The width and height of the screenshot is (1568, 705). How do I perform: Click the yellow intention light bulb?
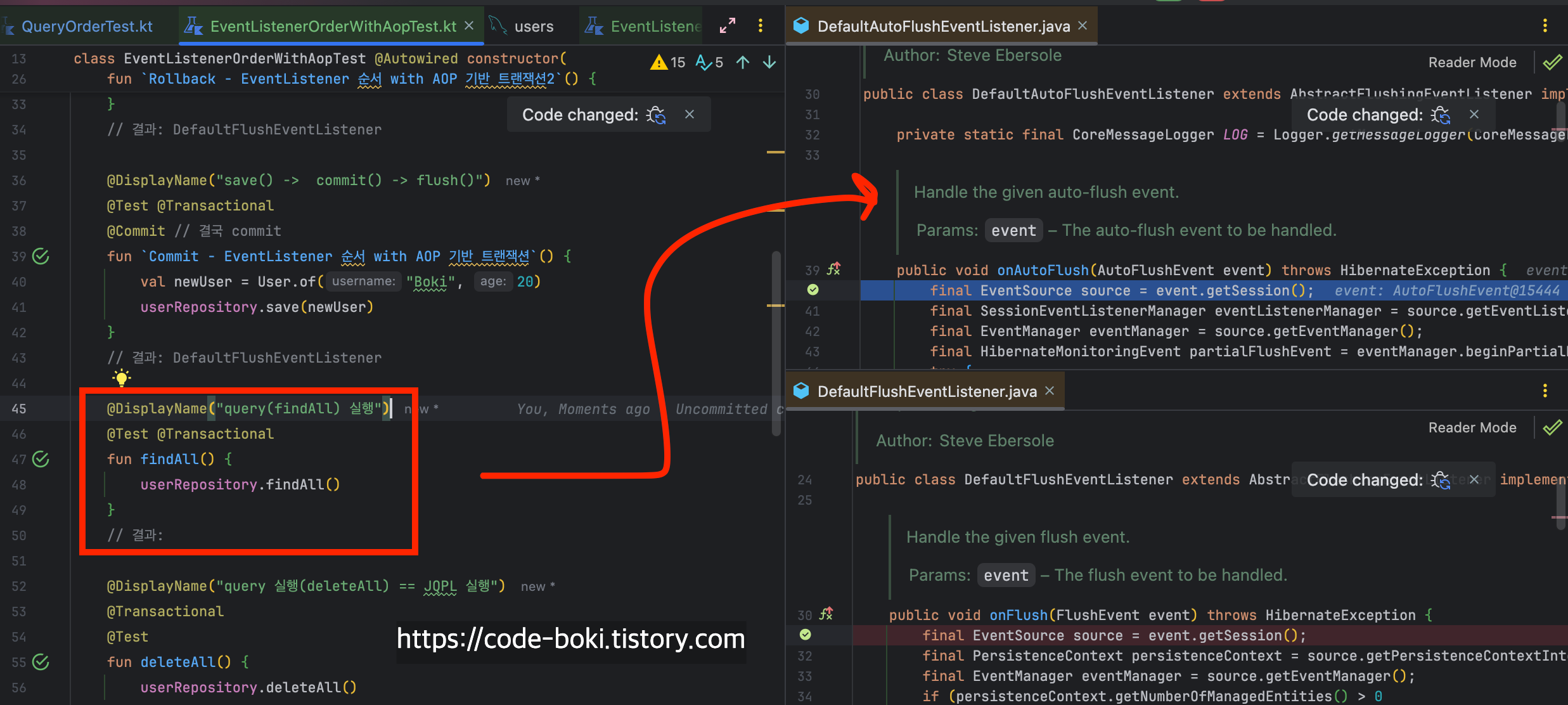click(x=121, y=378)
